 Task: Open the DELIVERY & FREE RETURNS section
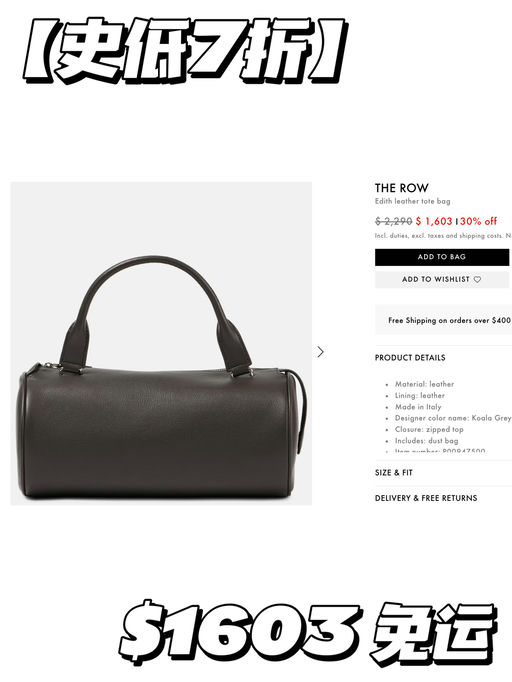pos(426,498)
